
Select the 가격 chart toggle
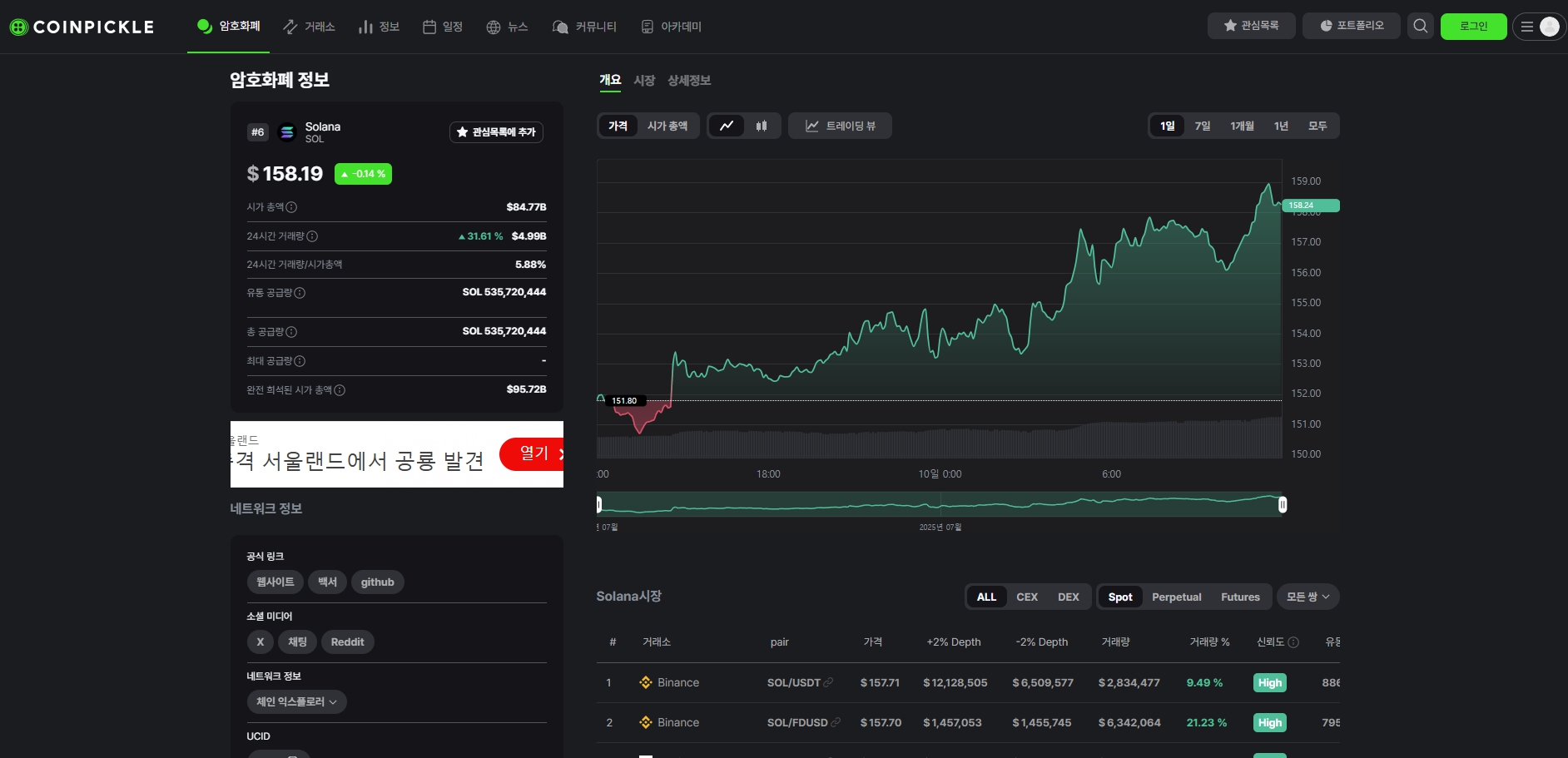(618, 126)
